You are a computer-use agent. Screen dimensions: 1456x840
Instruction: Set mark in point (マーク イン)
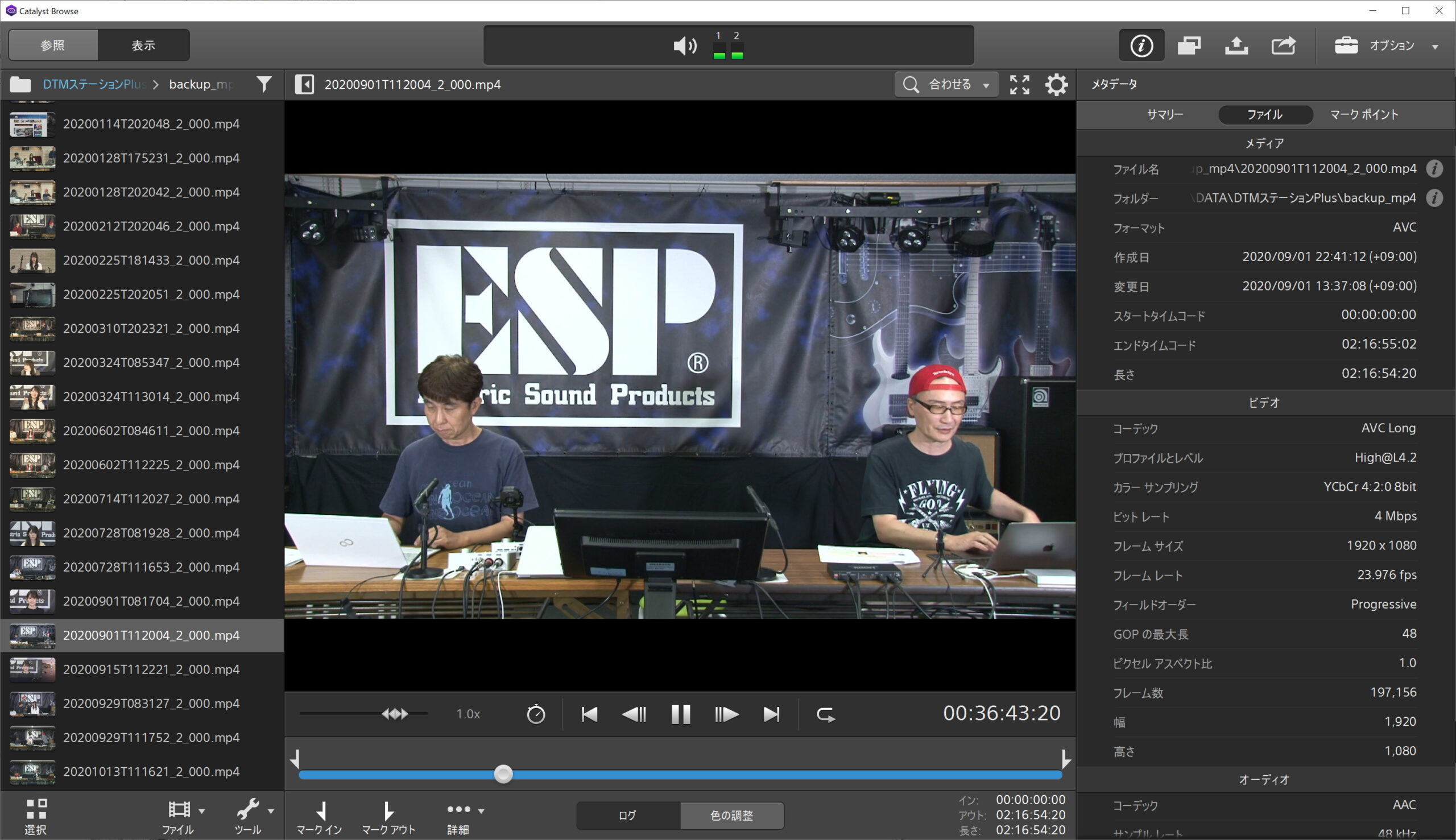point(319,818)
